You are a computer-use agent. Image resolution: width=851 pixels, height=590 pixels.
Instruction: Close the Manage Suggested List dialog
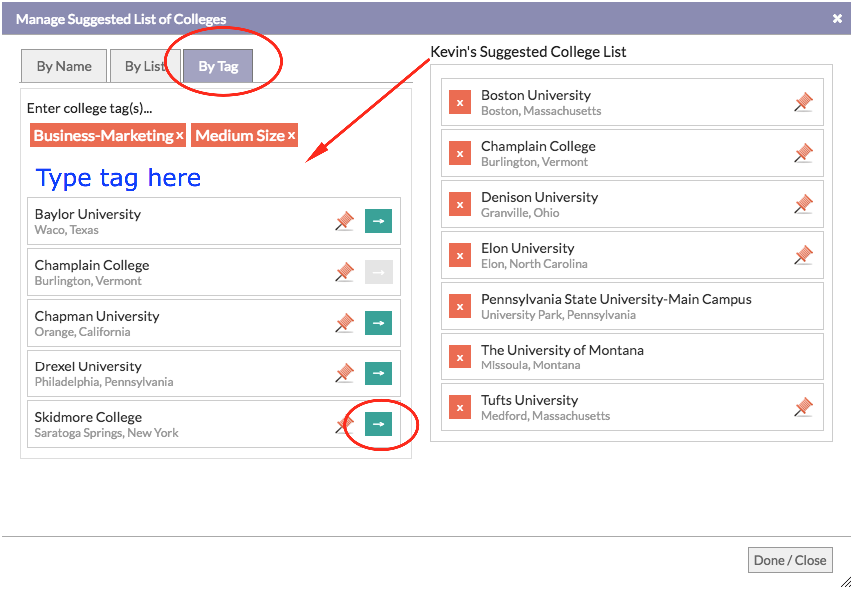837,19
